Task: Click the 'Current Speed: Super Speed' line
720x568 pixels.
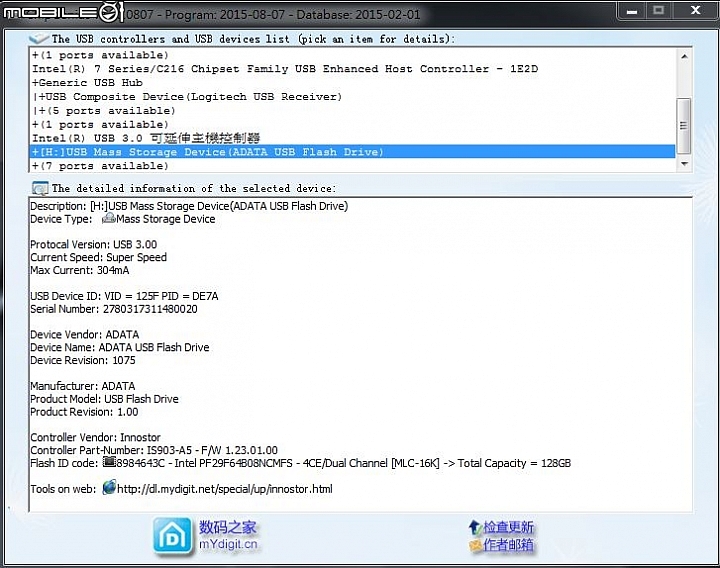Action: pos(98,257)
